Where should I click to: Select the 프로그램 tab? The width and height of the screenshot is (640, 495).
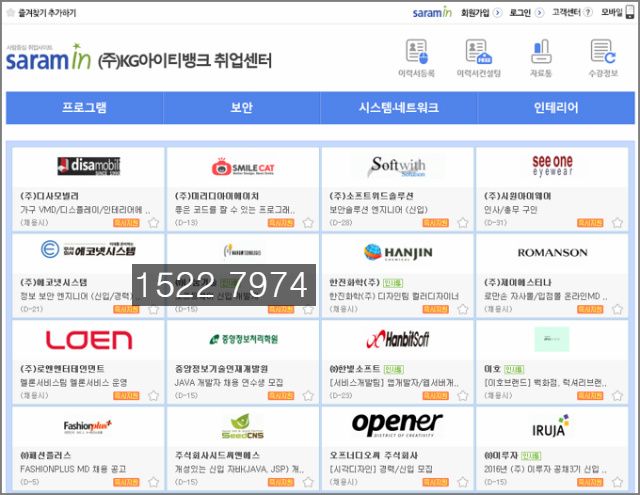pos(84,108)
